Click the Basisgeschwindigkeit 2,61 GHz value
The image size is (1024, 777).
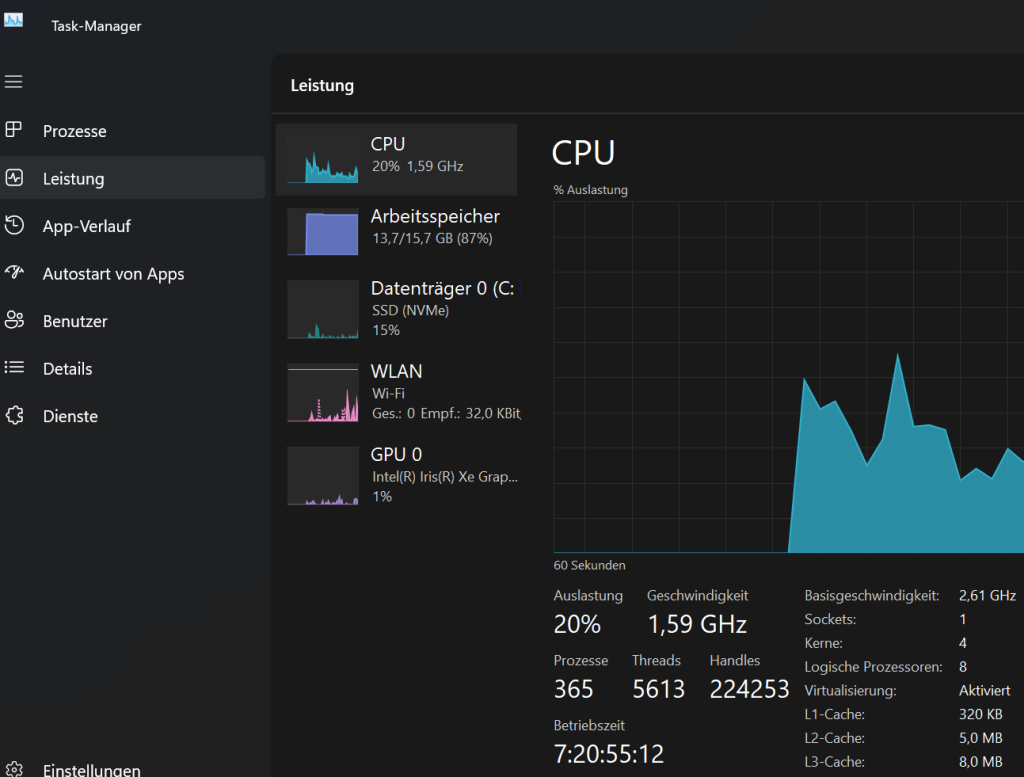pos(987,595)
